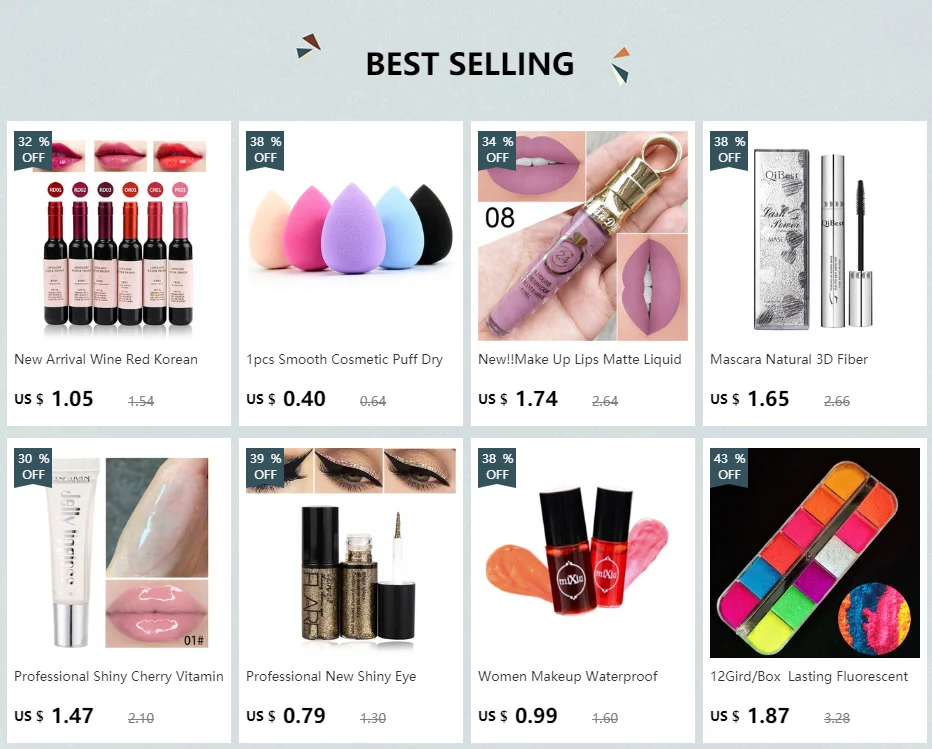Image resolution: width=932 pixels, height=749 pixels.
Task: Open the silver QiBest mascara image
Action: 815,235
